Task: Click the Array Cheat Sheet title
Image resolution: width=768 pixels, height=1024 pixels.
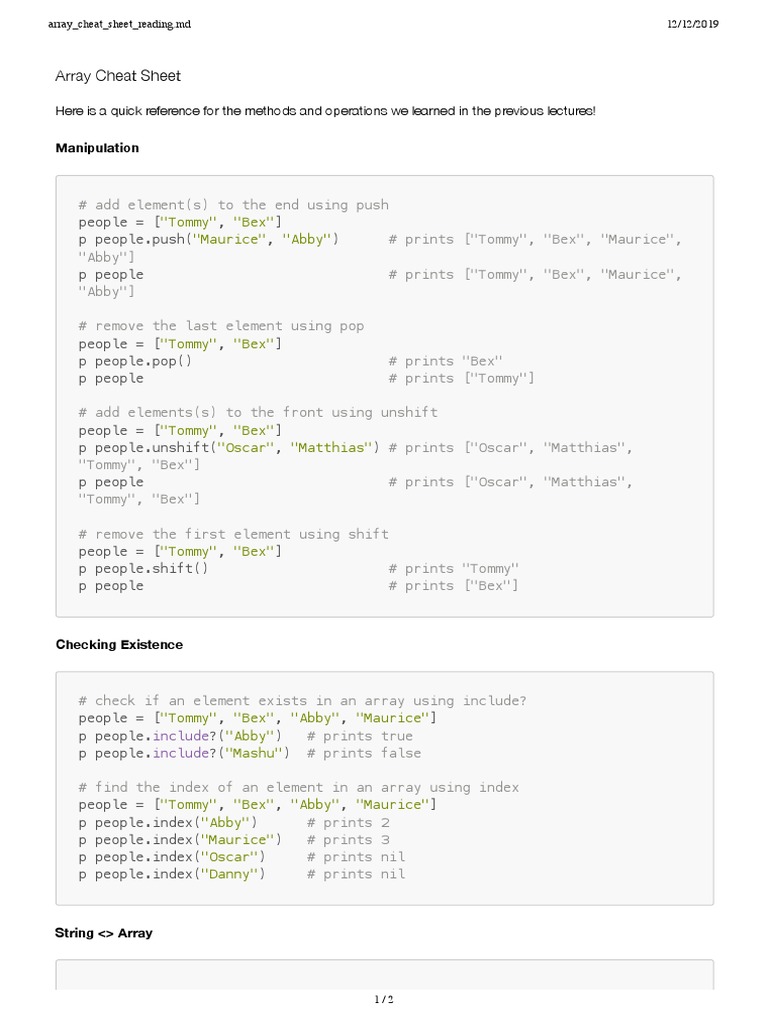Action: (118, 76)
